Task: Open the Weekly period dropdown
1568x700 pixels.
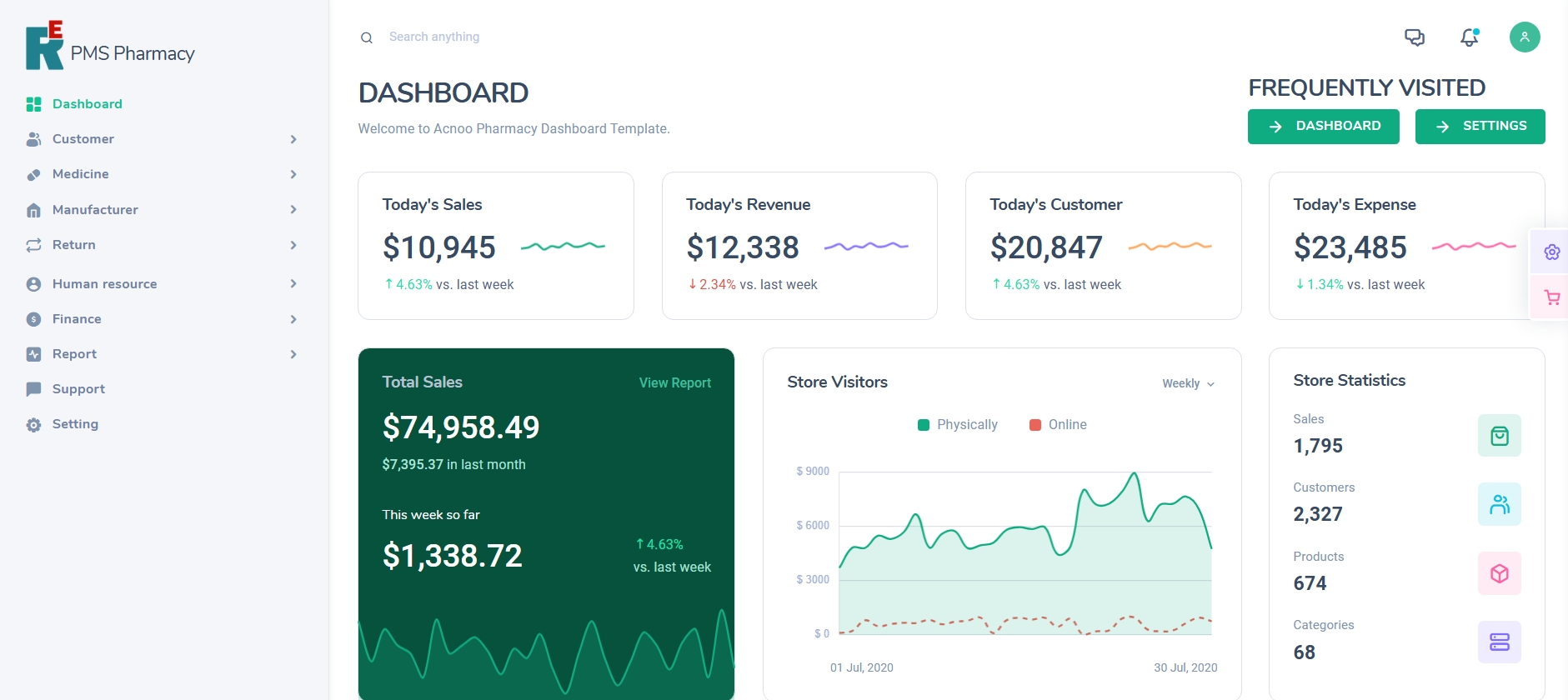Action: point(1189,383)
